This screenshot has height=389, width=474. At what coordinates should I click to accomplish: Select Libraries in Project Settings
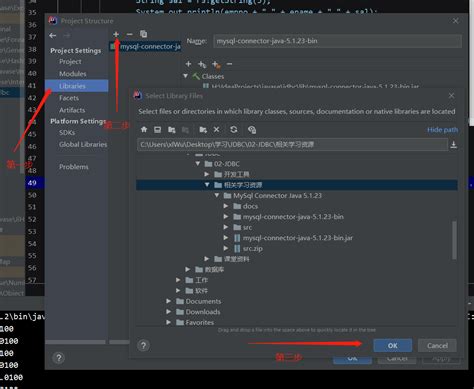pyautogui.click(x=77, y=86)
